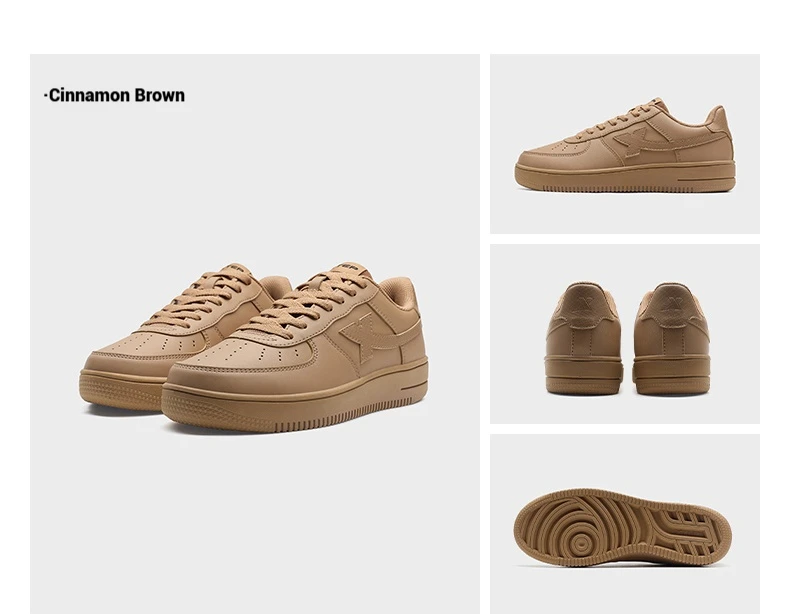Click the Cinnamon Brown color label

click(x=115, y=95)
